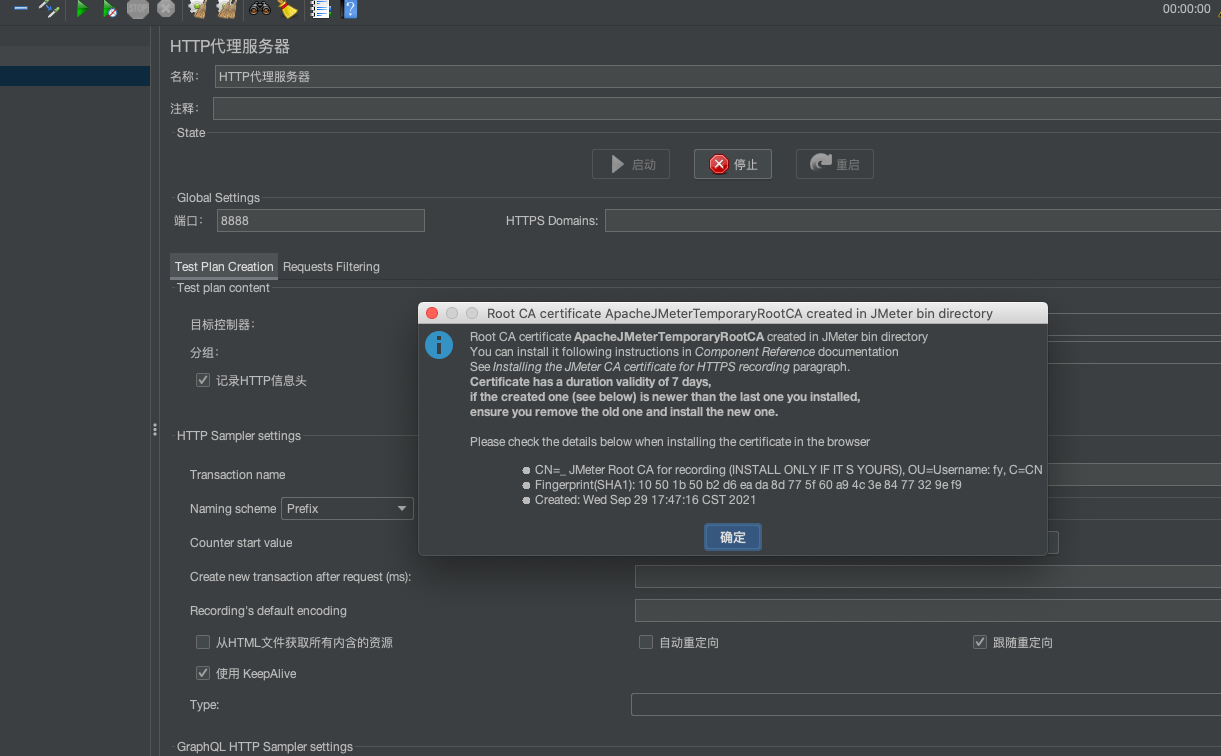
Task: Click the 确定 button in the dialog
Action: click(733, 537)
